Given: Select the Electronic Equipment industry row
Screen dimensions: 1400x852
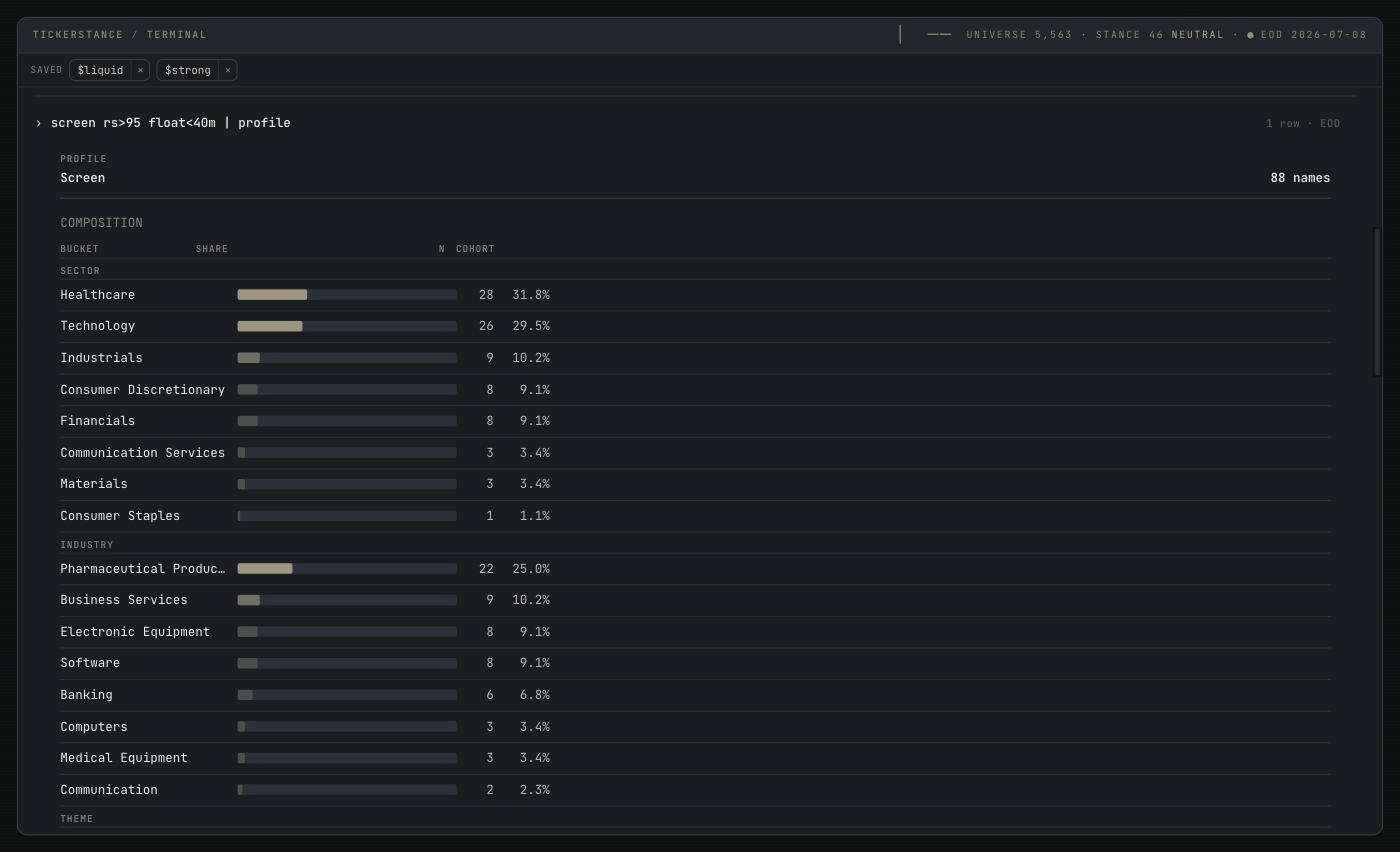Looking at the screenshot, I should coord(695,632).
